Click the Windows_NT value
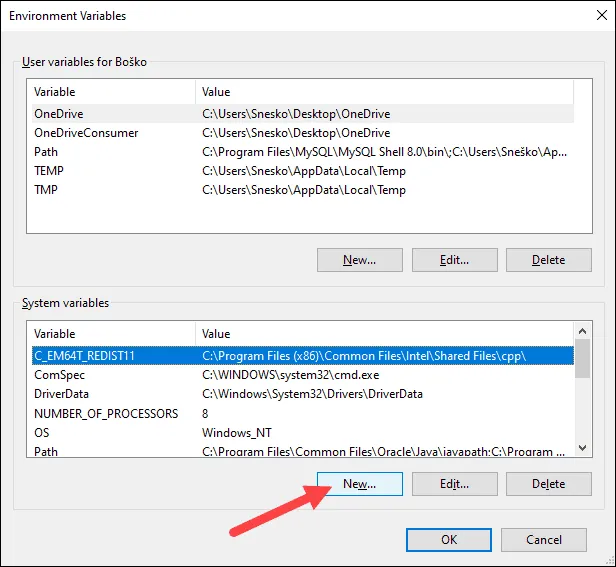This screenshot has width=616, height=567. coord(236,433)
